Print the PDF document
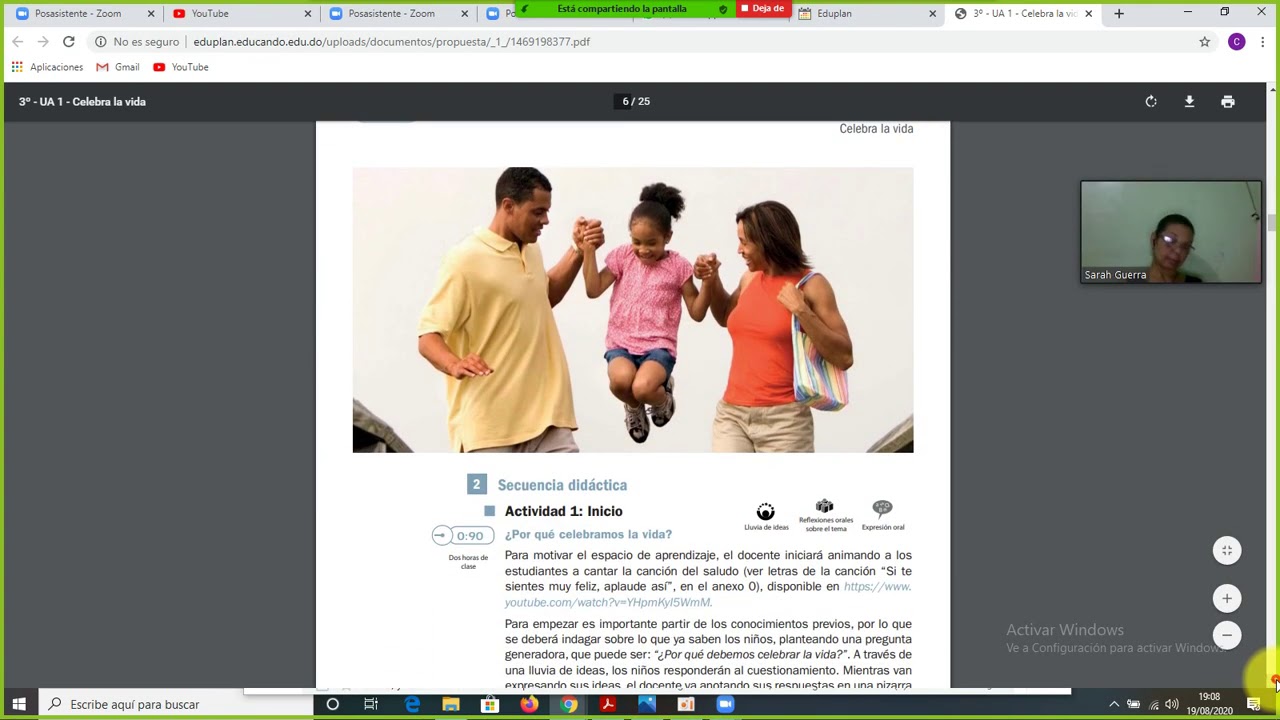Image resolution: width=1280 pixels, height=720 pixels. tap(1227, 101)
